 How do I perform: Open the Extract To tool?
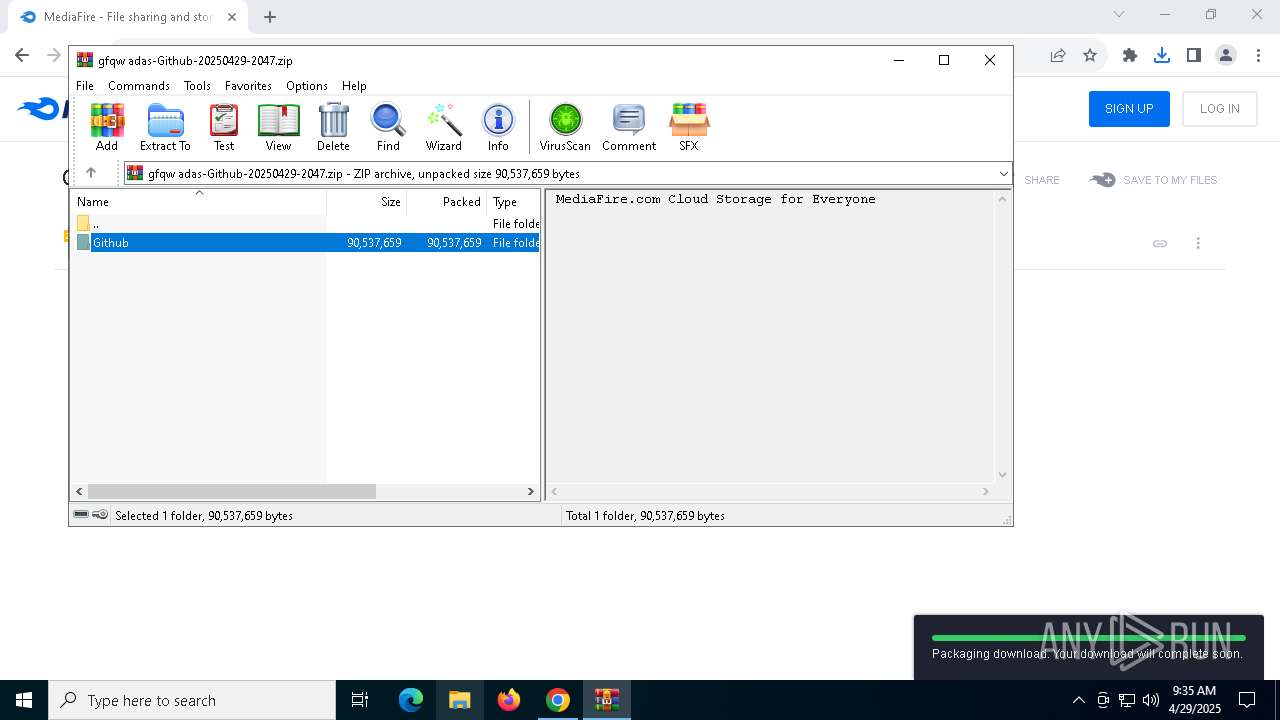coord(165,127)
